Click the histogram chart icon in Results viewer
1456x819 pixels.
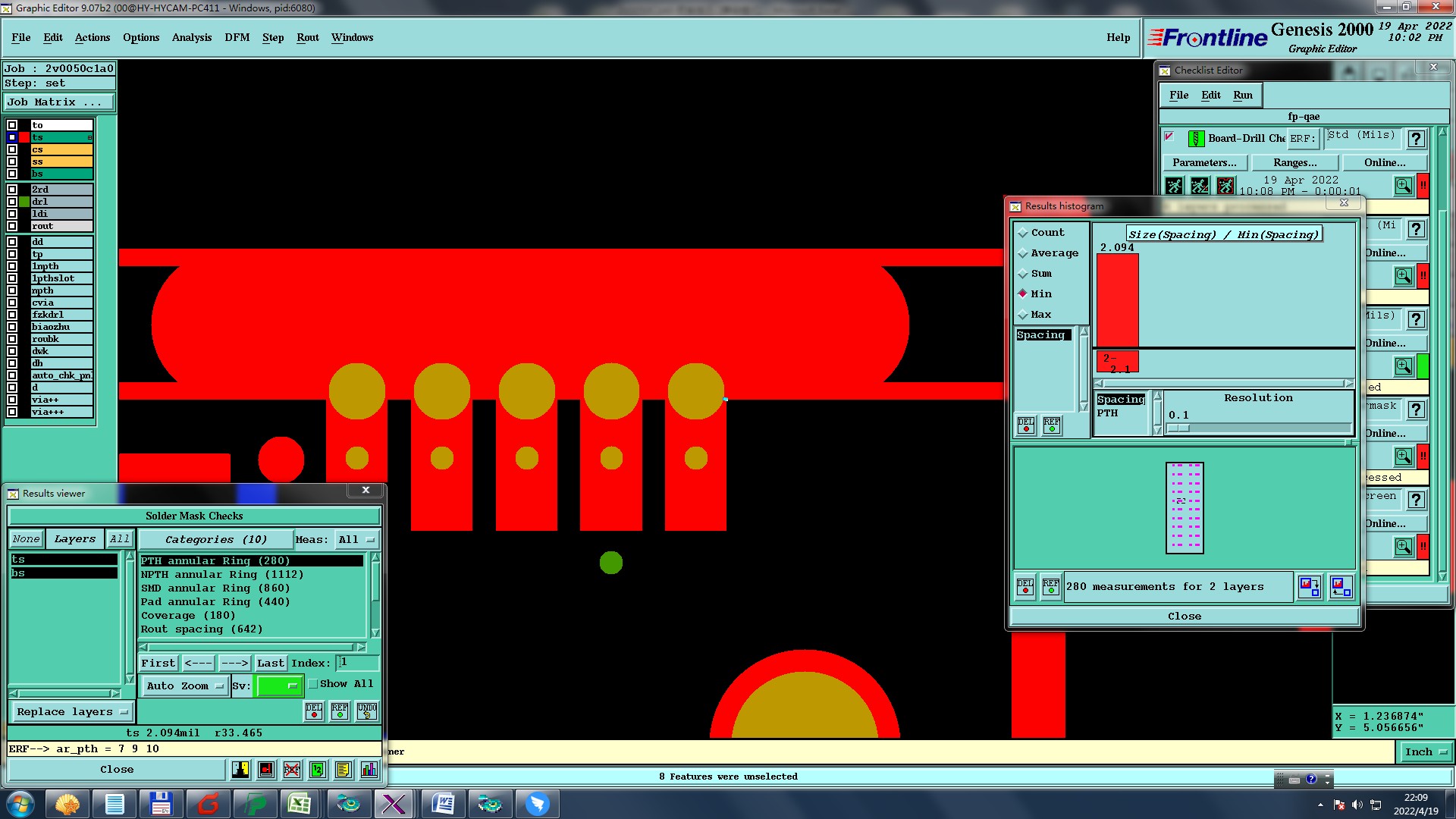[x=369, y=770]
